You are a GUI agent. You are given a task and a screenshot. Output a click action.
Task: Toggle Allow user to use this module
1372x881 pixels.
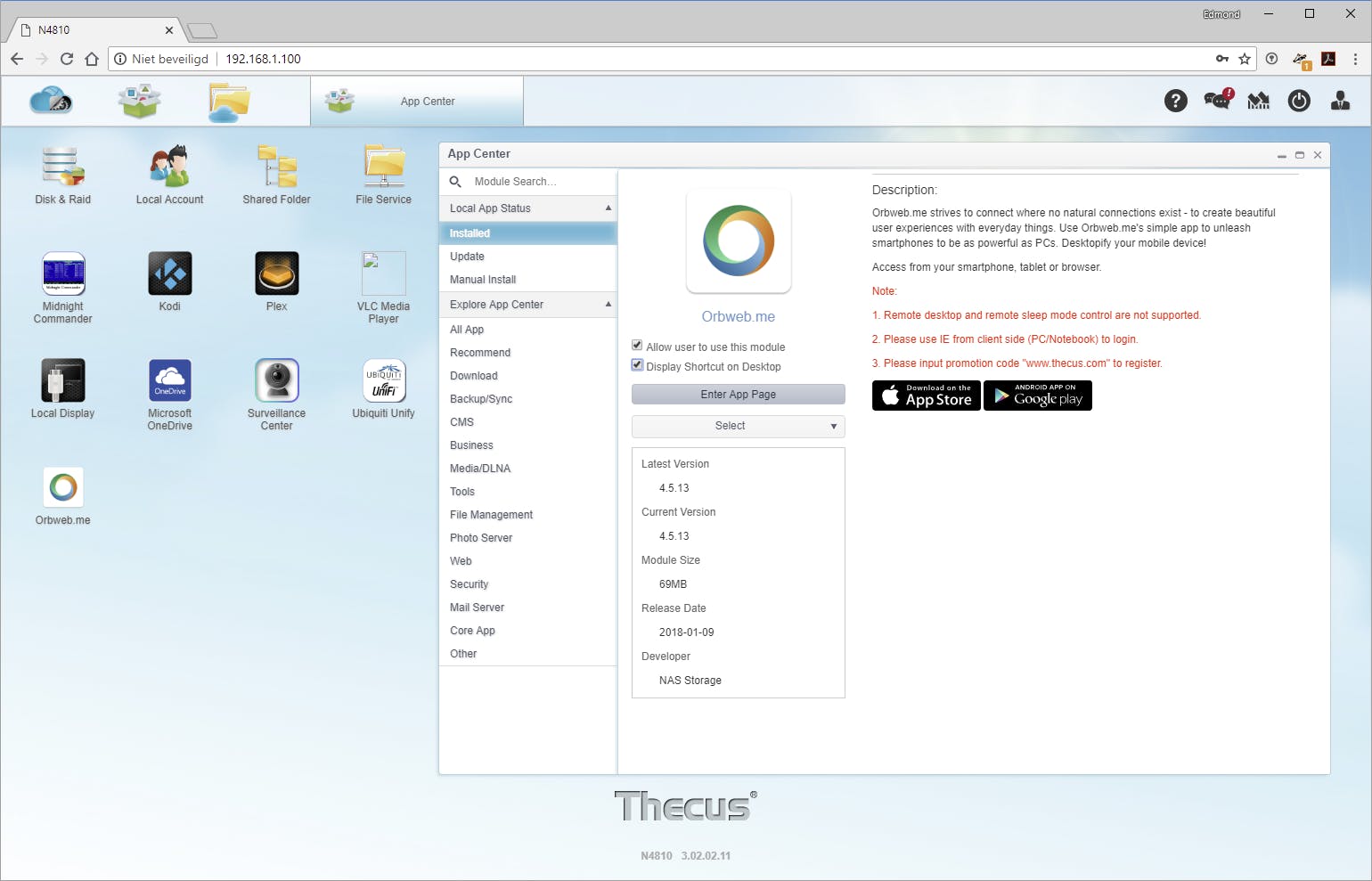point(637,346)
